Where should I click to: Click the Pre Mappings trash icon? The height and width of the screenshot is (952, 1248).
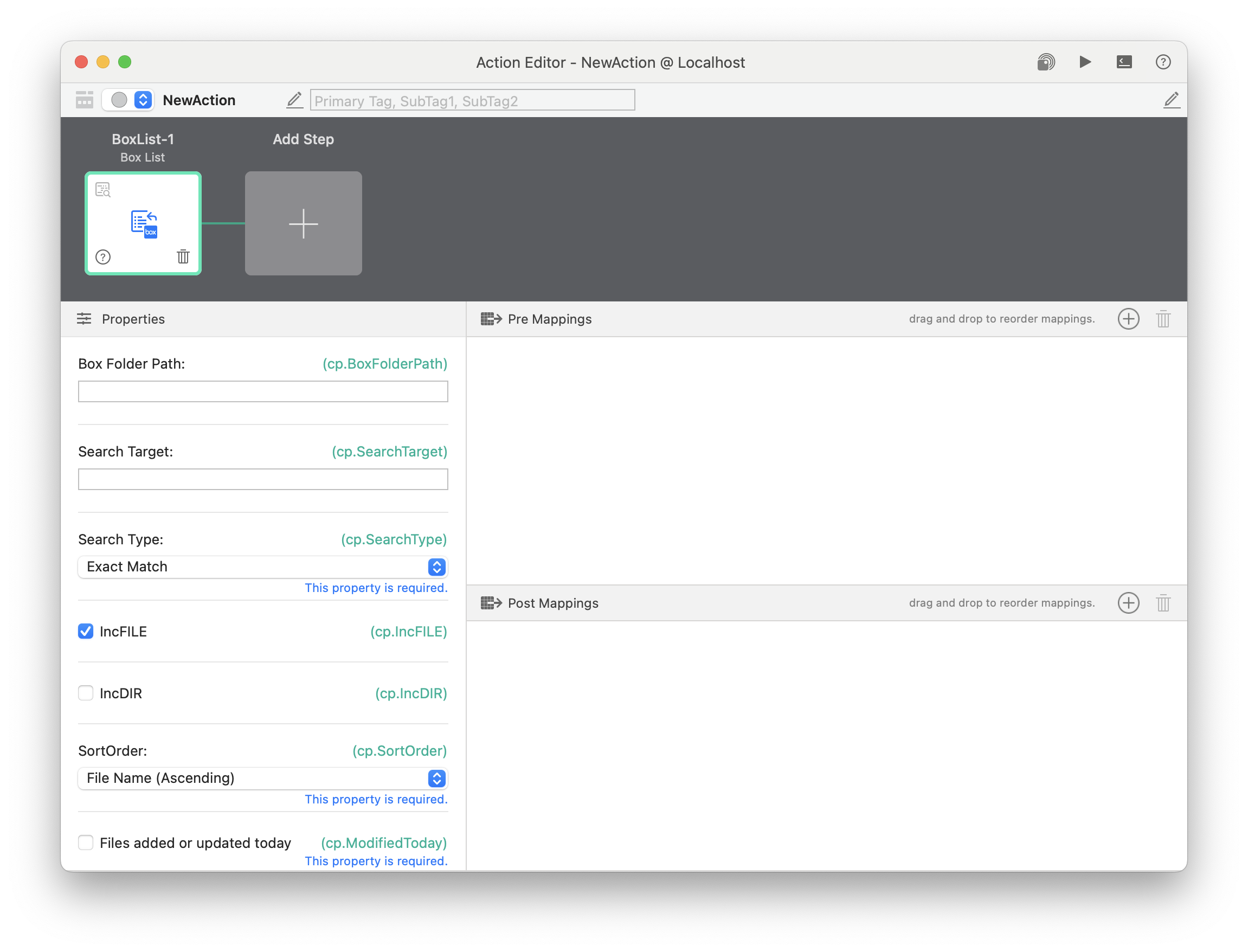point(1162,319)
